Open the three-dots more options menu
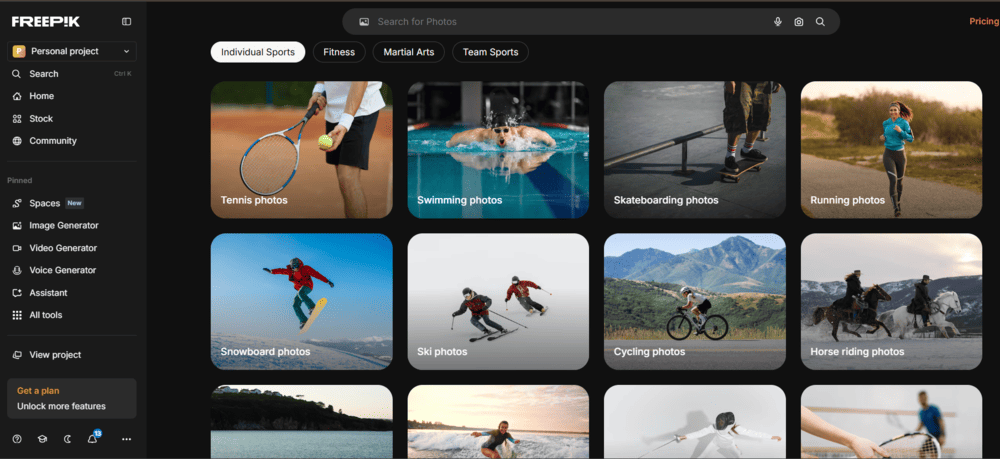The image size is (1000, 459). [126, 439]
